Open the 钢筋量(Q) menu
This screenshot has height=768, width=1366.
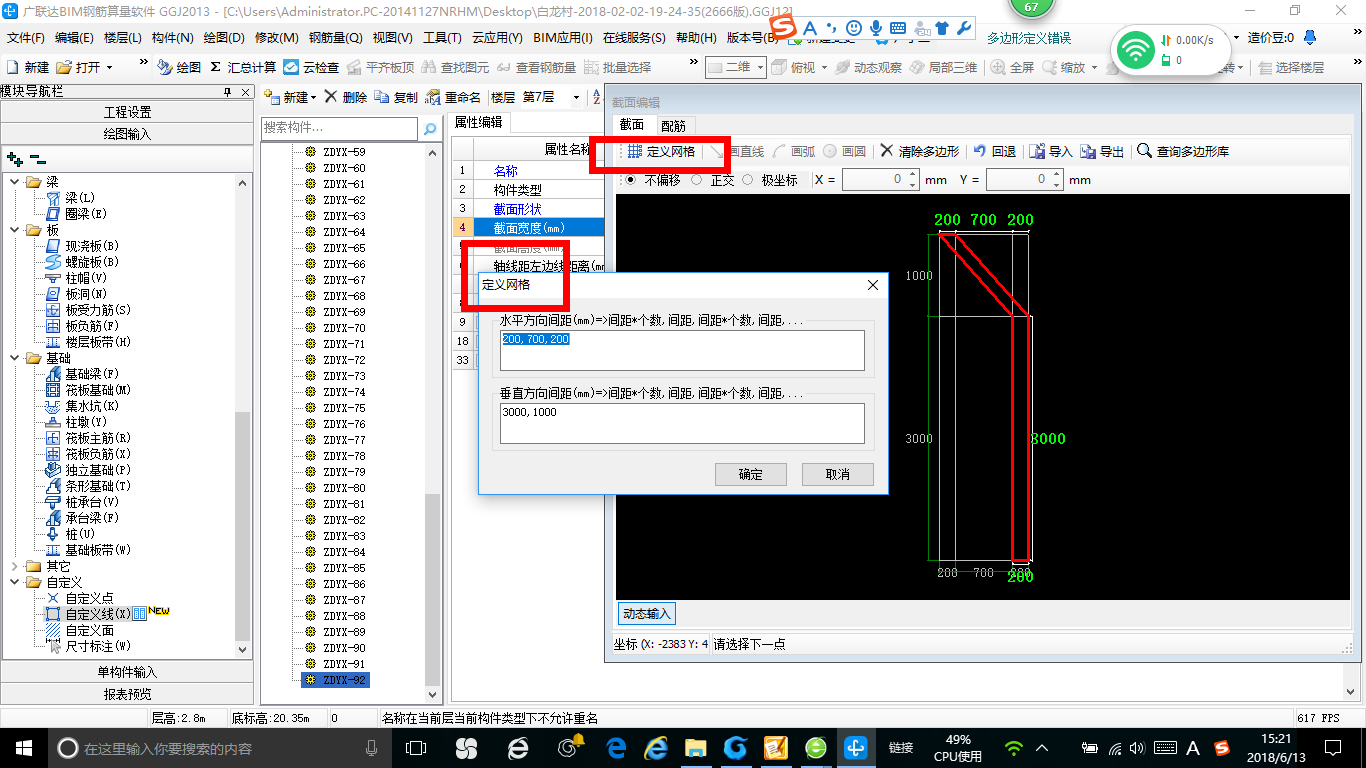click(x=335, y=38)
